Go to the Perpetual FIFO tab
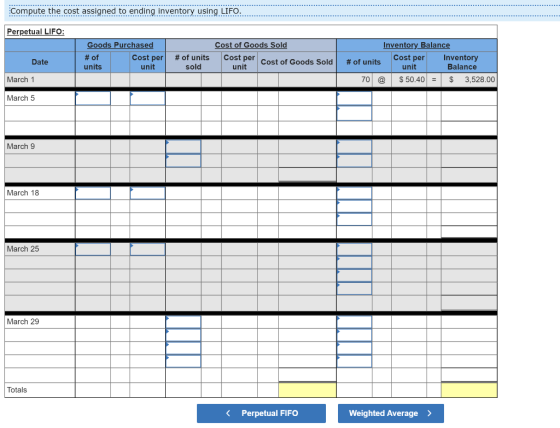This screenshot has width=560, height=428. (261, 413)
